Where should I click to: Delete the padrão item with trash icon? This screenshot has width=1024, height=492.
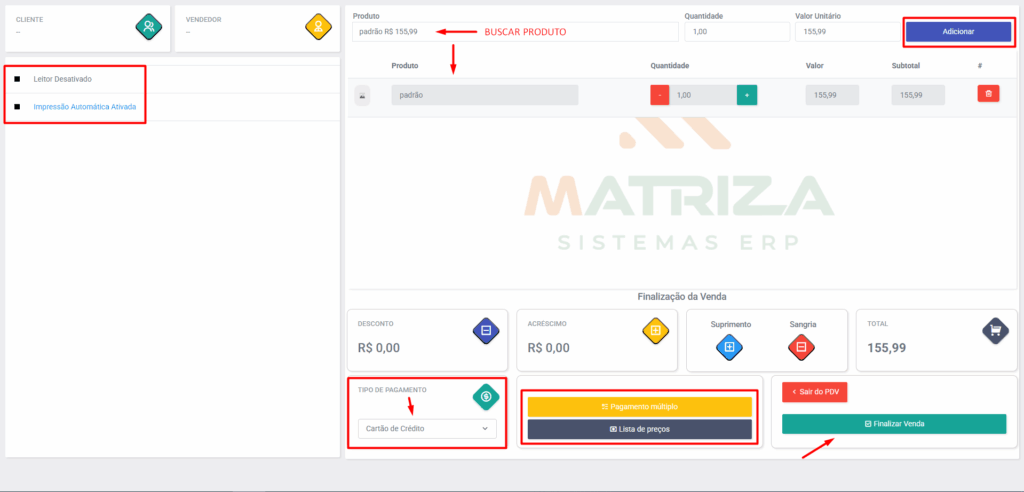click(988, 94)
